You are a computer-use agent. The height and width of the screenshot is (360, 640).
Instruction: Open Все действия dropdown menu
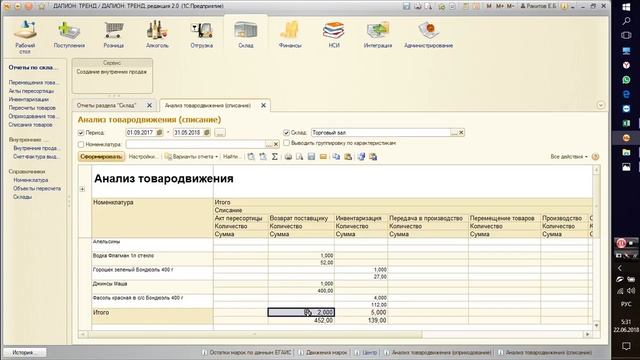569,157
